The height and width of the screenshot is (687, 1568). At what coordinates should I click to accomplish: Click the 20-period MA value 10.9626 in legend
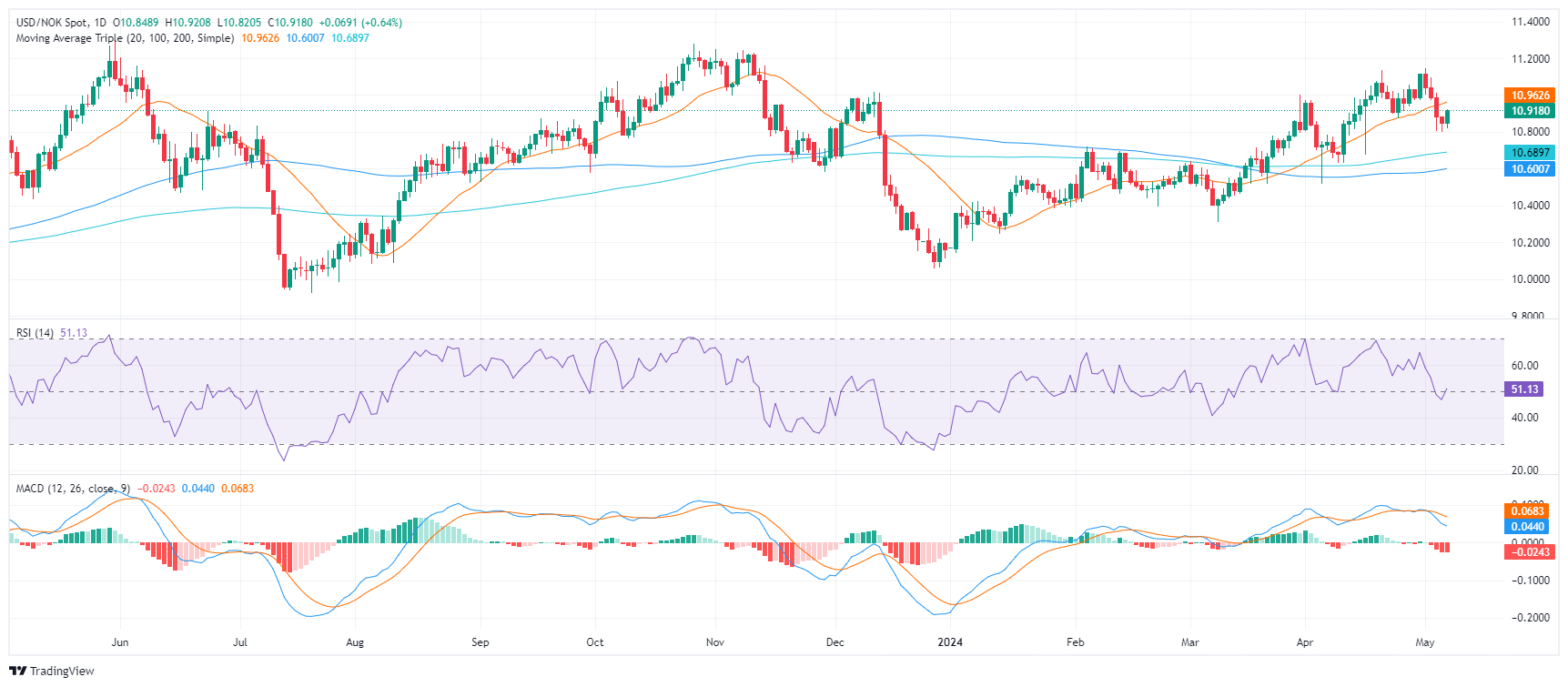[x=260, y=38]
